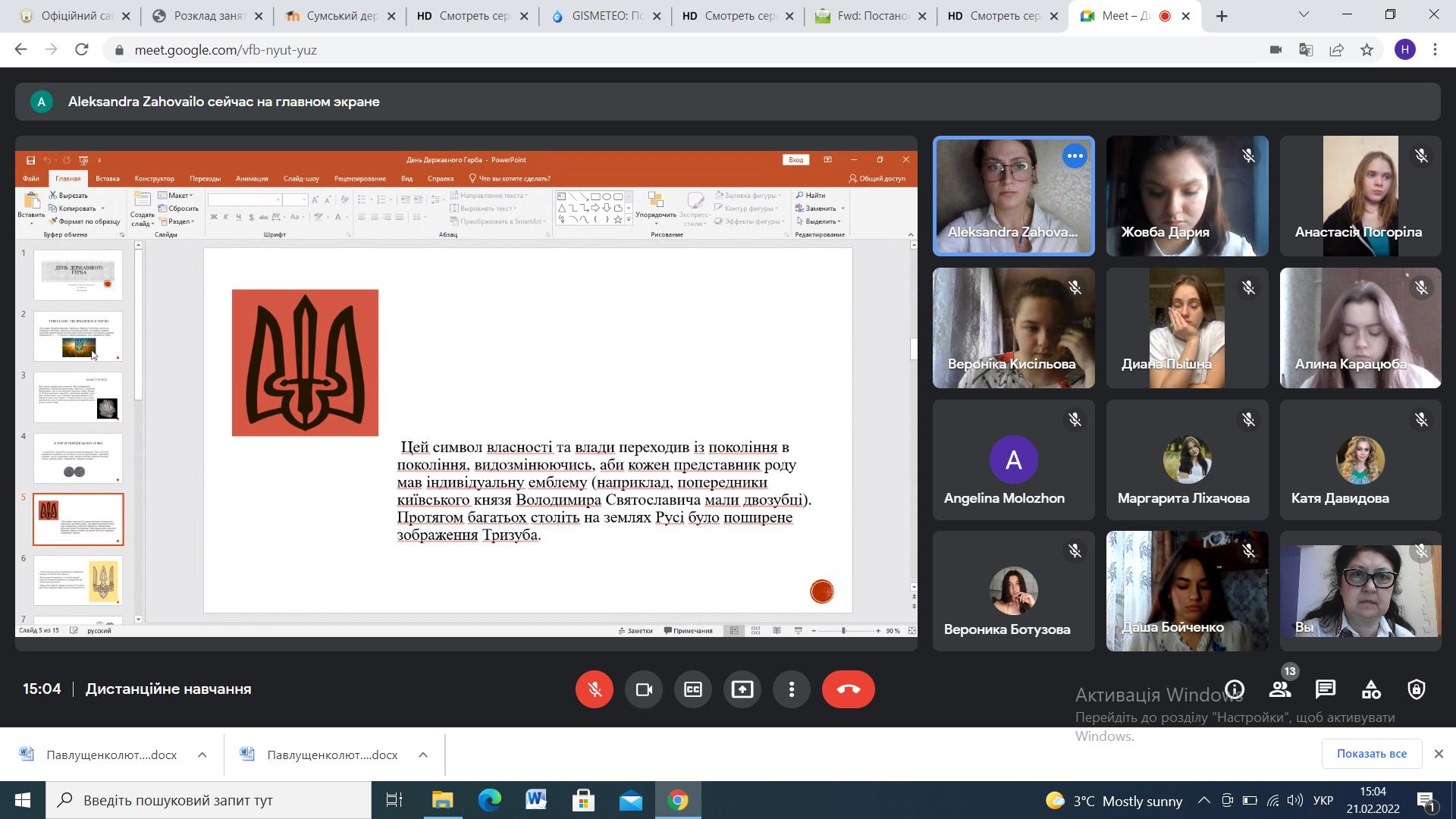Click the address bar URL
1456x819 pixels.
point(226,50)
